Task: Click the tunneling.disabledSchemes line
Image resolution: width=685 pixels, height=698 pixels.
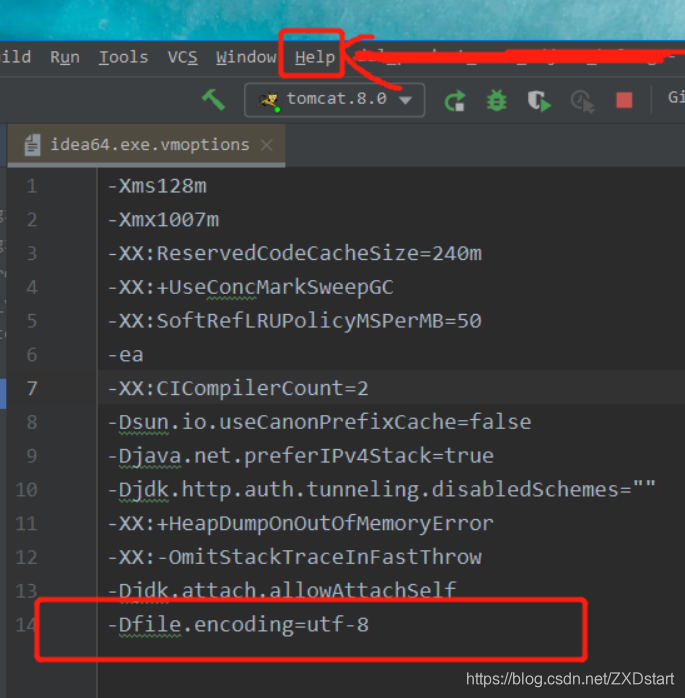Action: [x=382, y=490]
